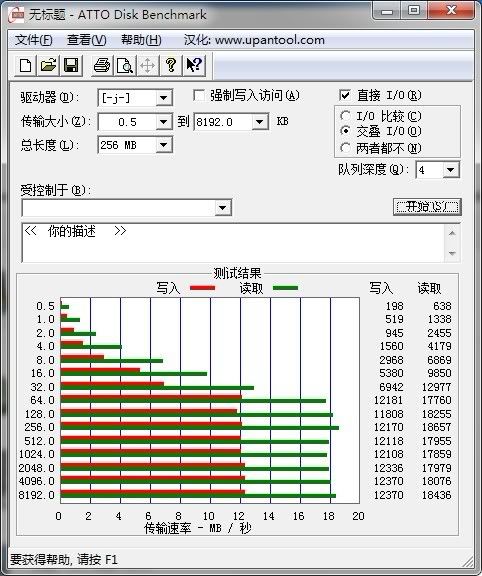Select the I/O 比较 radio option
Viewport: 482px width, 576px height.
coord(345,116)
